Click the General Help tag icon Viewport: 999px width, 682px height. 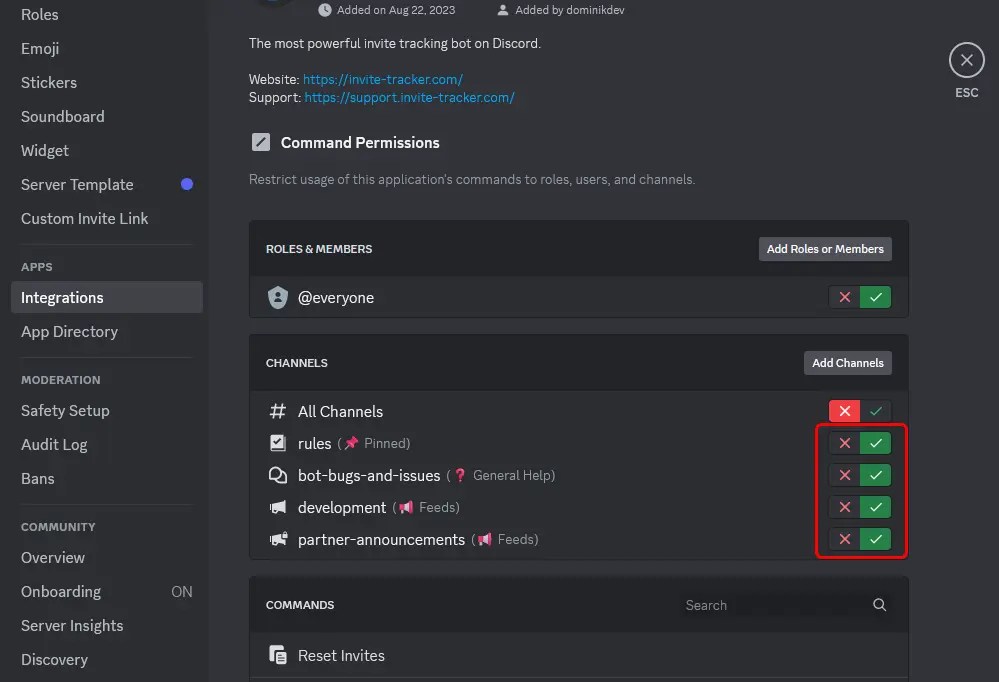coord(458,475)
